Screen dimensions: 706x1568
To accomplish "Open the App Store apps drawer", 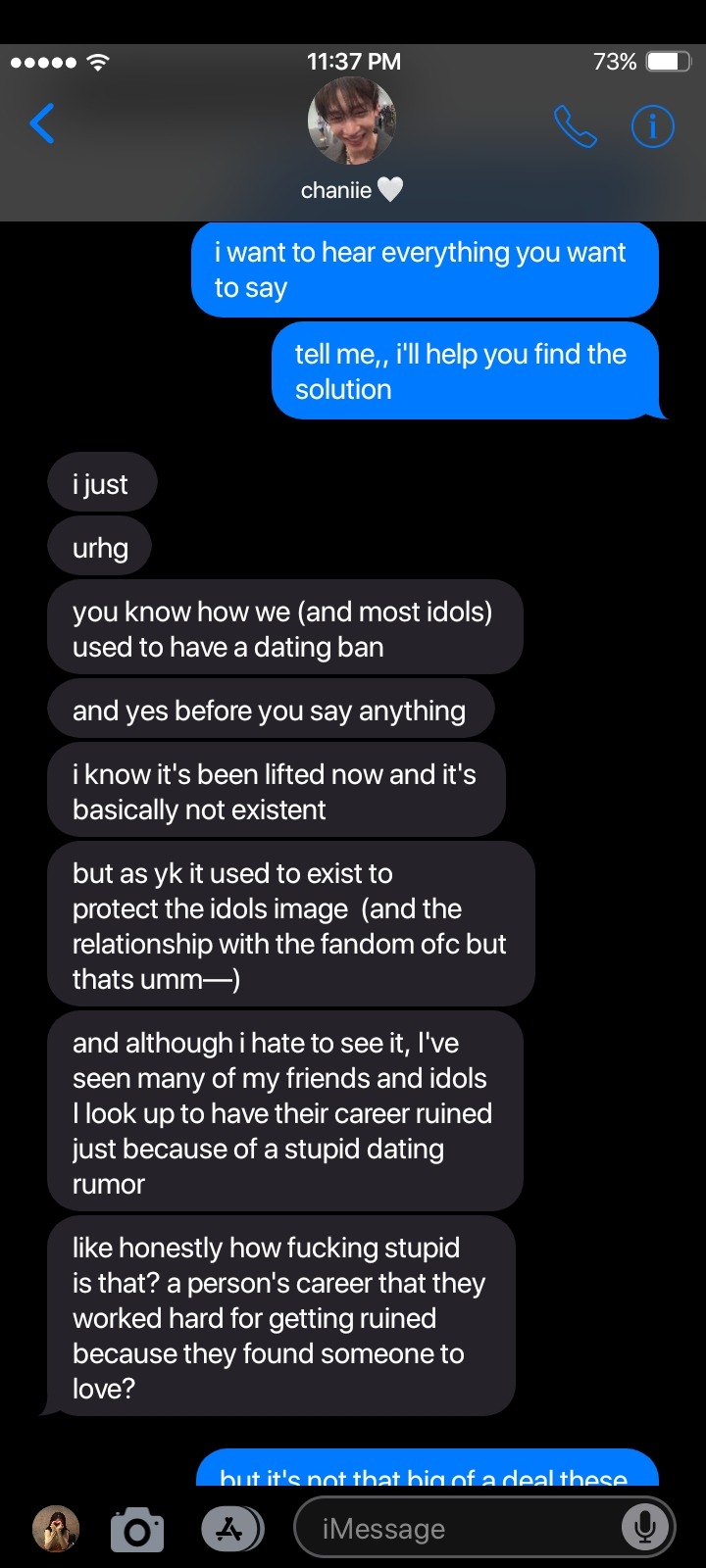I will click(231, 1529).
